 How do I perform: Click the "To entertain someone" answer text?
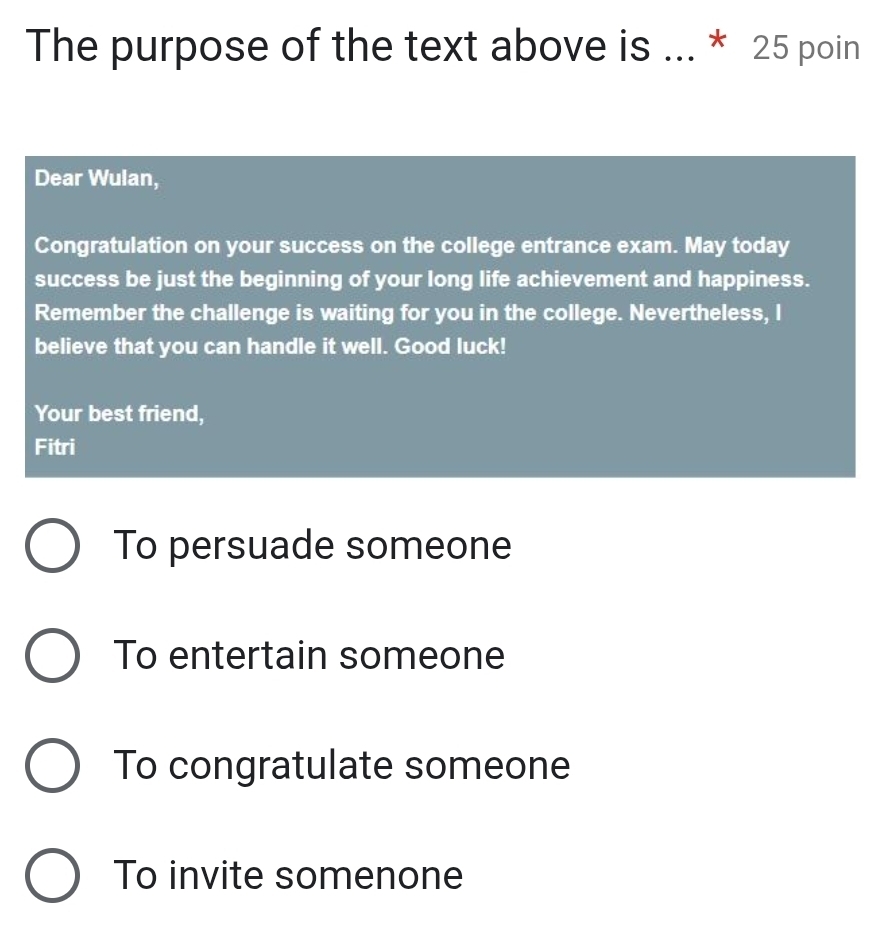pyautogui.click(x=309, y=655)
